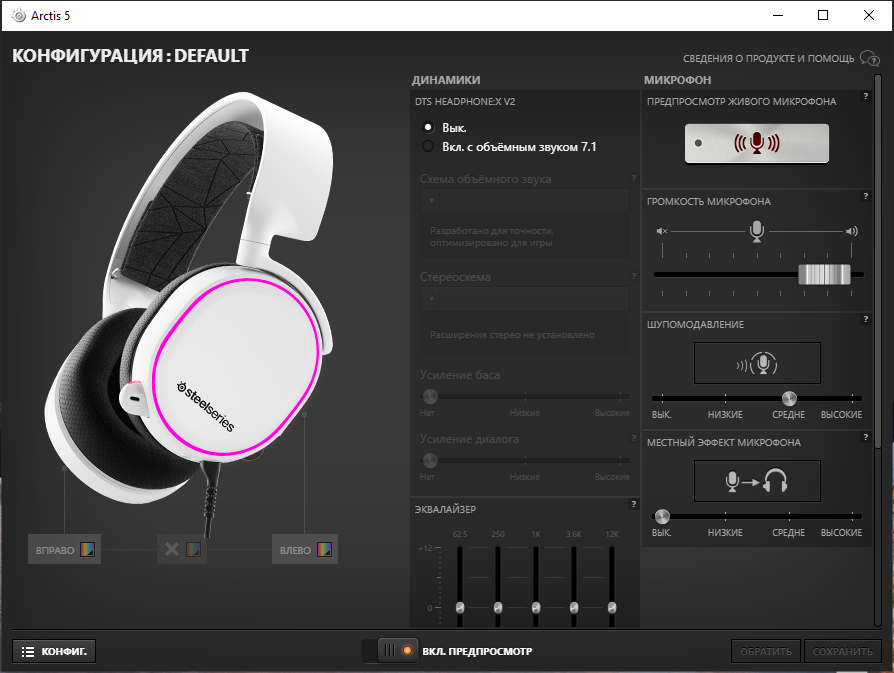Close the Arctis 5 window
The height and width of the screenshot is (673, 894).
(869, 15)
